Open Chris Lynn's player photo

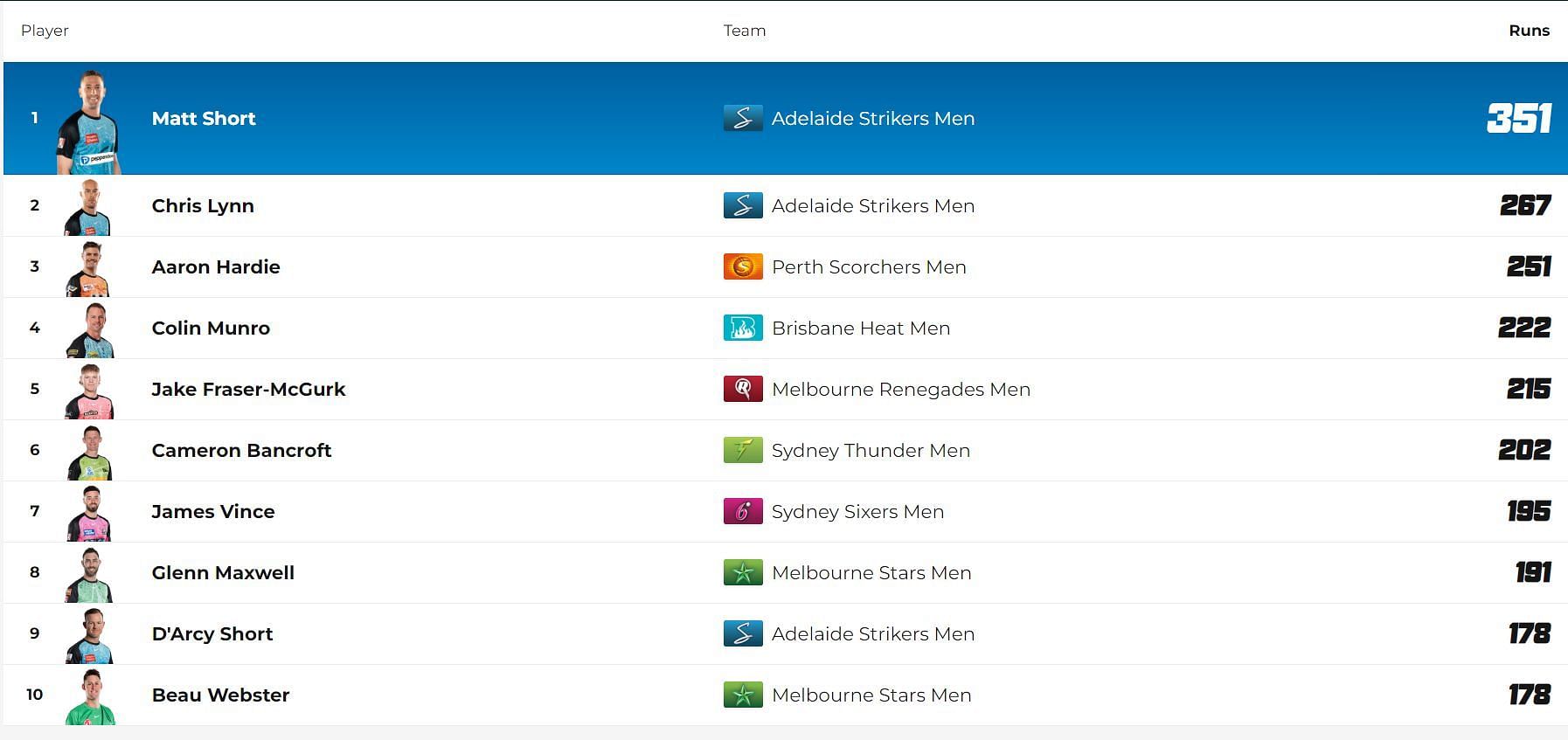coord(88,208)
